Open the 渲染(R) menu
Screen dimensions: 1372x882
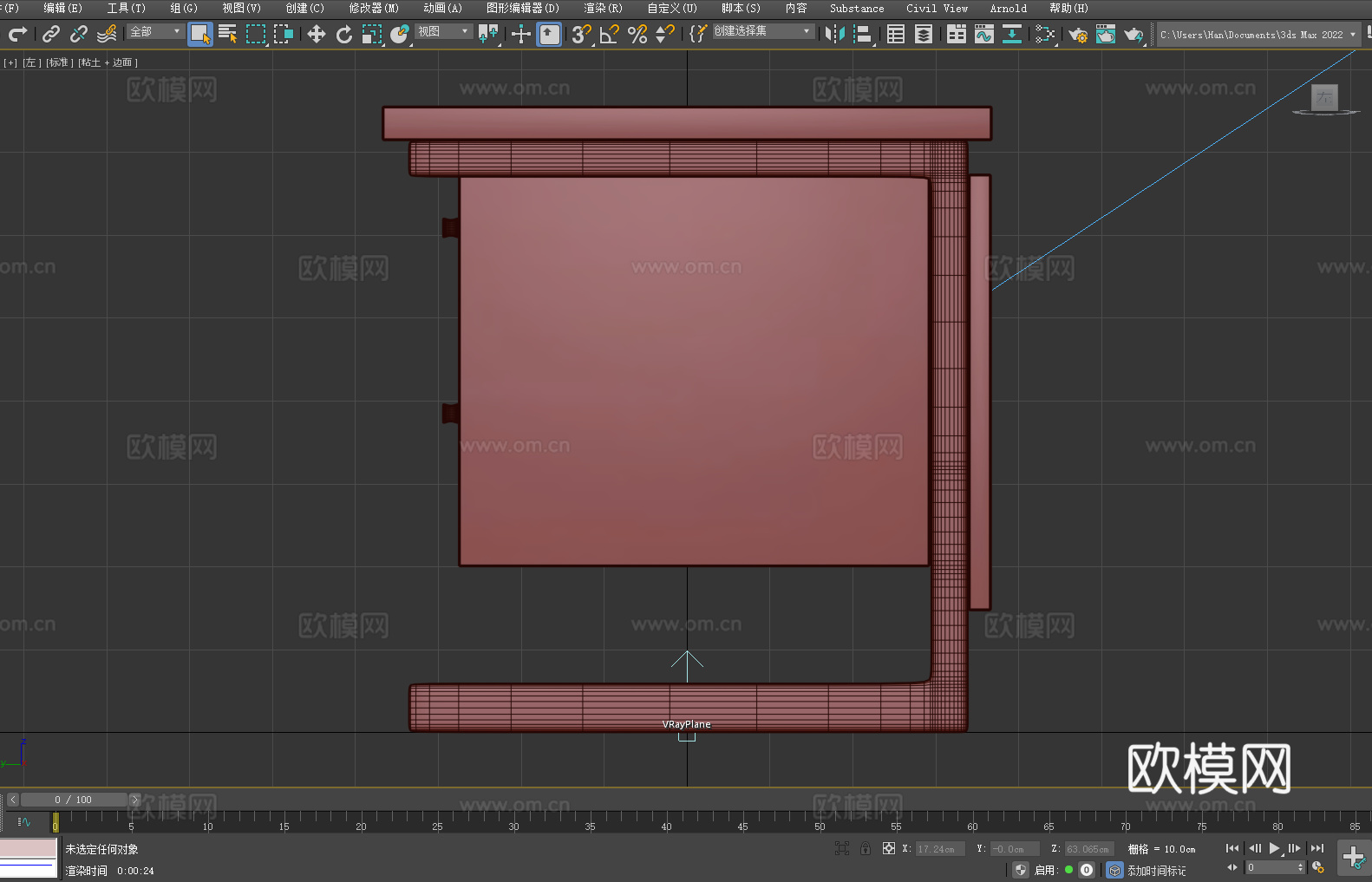pyautogui.click(x=603, y=8)
